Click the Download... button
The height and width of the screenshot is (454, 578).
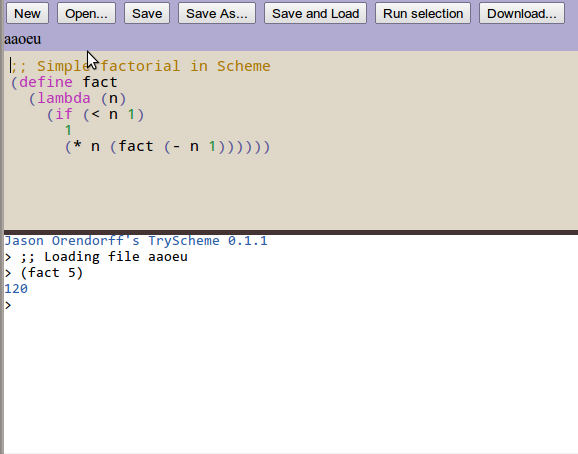click(x=522, y=13)
